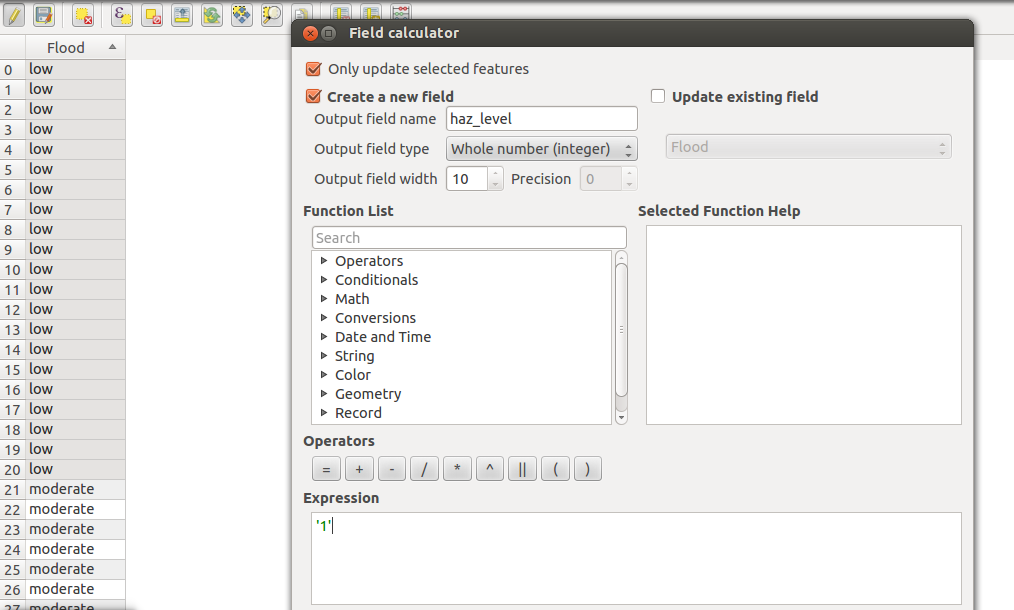
Task: Enable Update existing field checkbox
Action: pyautogui.click(x=658, y=96)
